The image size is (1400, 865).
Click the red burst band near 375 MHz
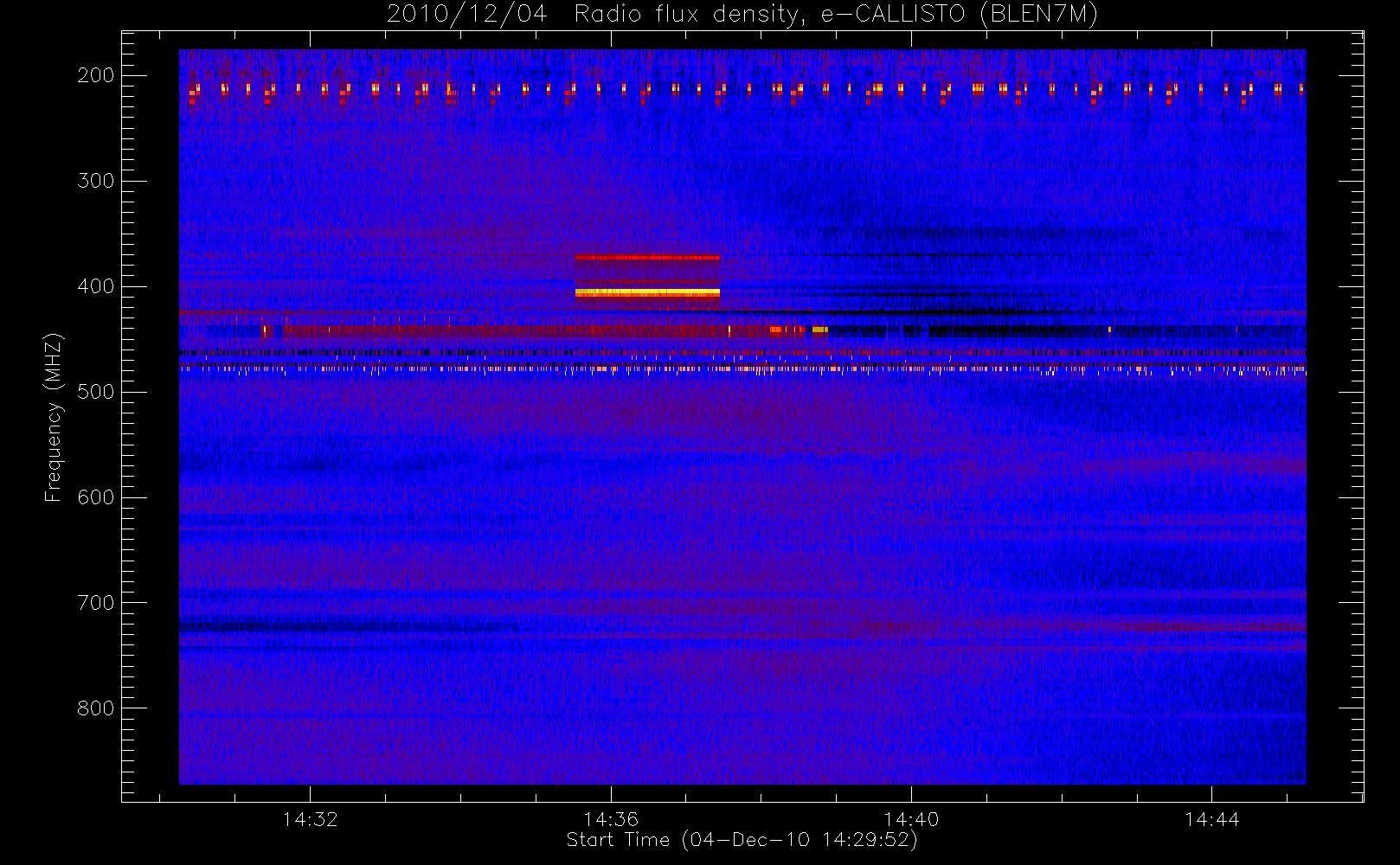pyautogui.click(x=647, y=257)
